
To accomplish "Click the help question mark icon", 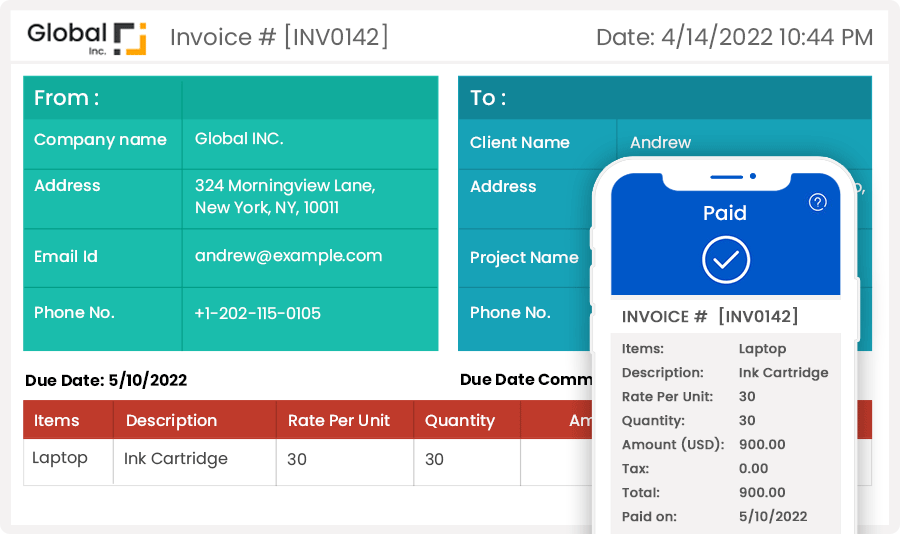I will click(x=817, y=202).
